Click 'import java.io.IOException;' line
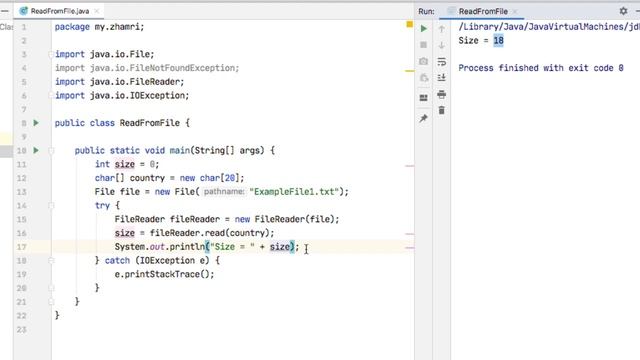Screen dimensions: 640x360 122,96
